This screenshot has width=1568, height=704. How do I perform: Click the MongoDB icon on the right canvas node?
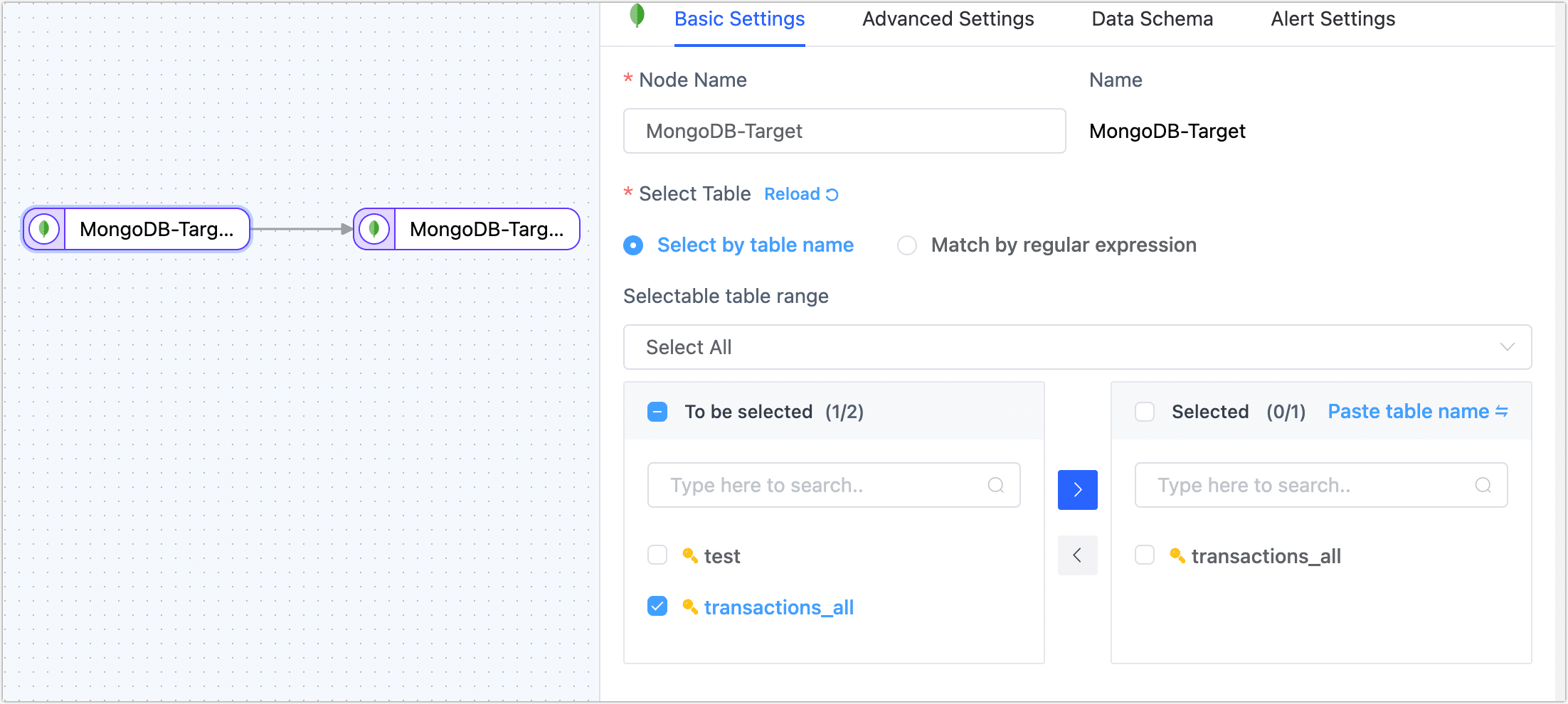point(374,229)
